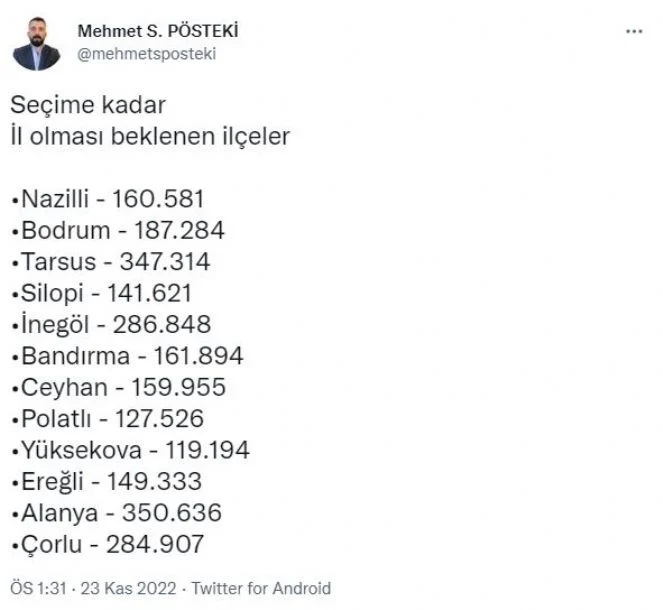The height and width of the screenshot is (610, 663).
Task: Click the line İl olması beklenen ilçeler
Action: tap(150, 137)
